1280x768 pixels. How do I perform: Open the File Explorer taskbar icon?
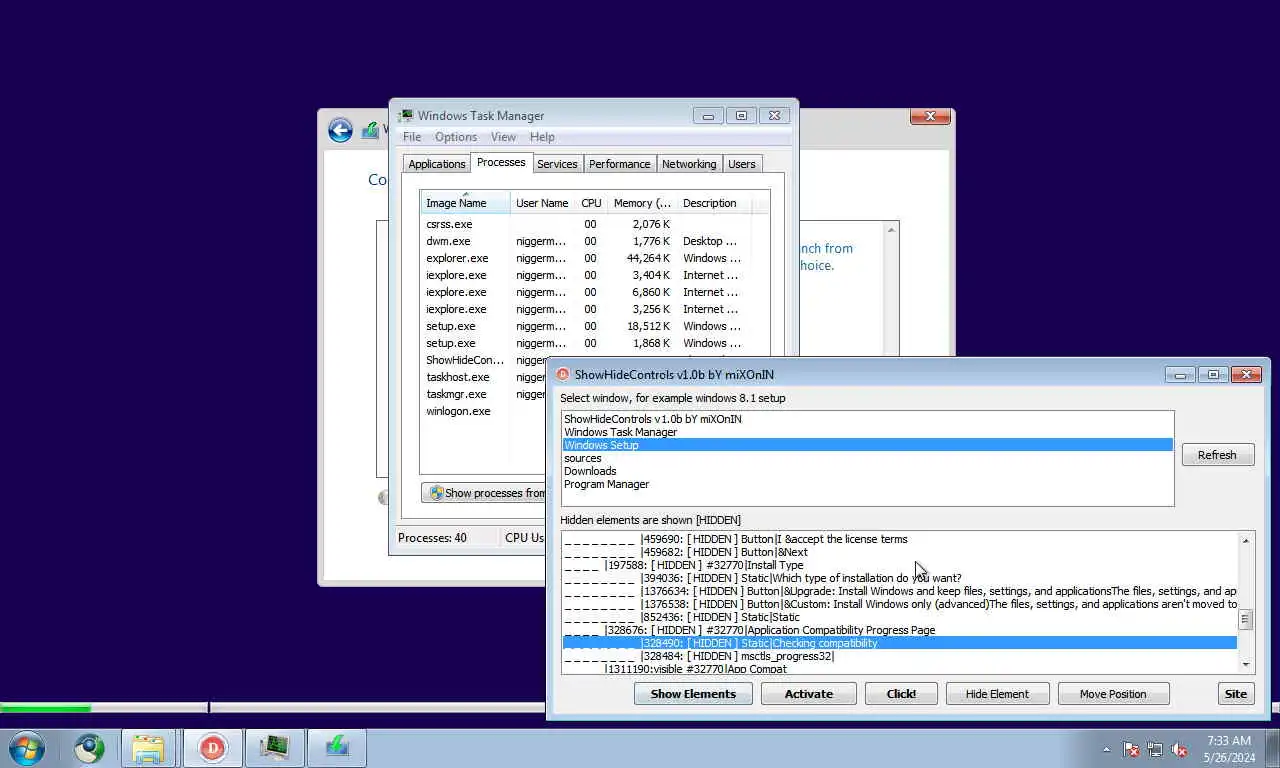(x=148, y=748)
